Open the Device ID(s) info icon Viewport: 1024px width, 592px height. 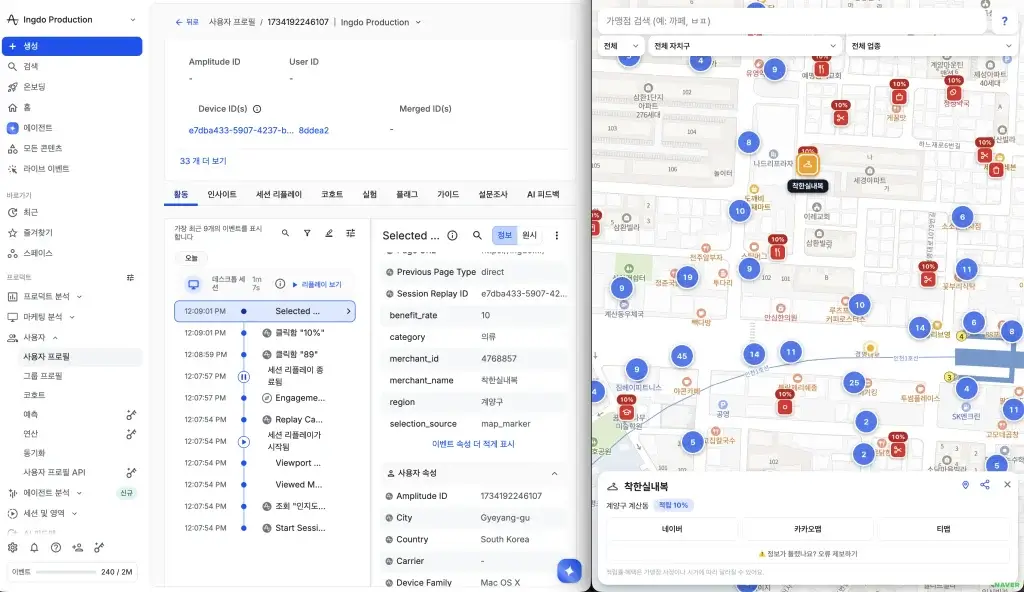pos(257,109)
